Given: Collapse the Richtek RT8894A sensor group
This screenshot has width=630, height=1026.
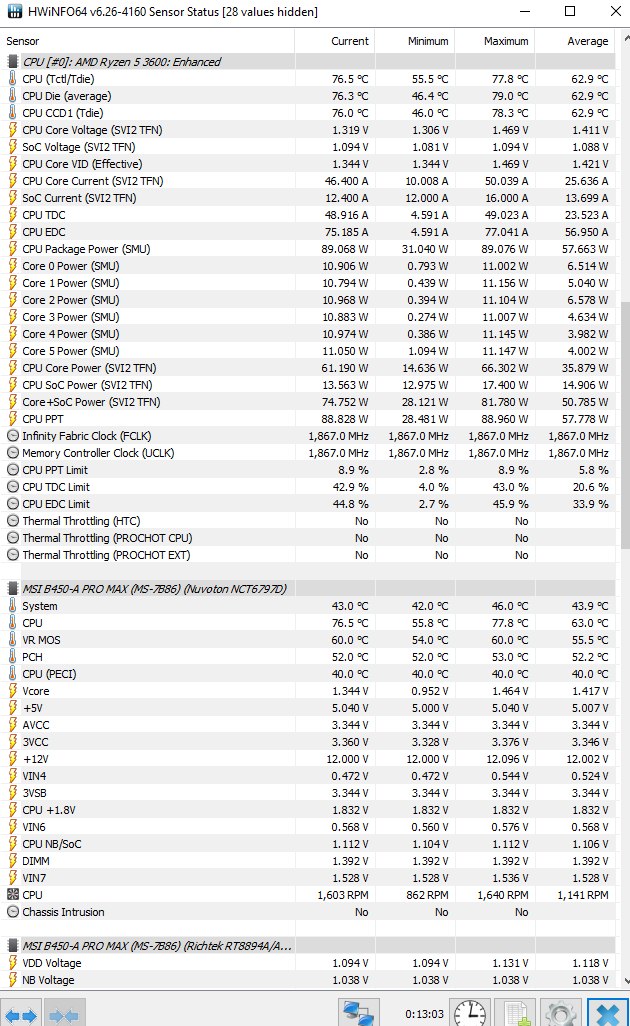Looking at the screenshot, I should [12, 945].
